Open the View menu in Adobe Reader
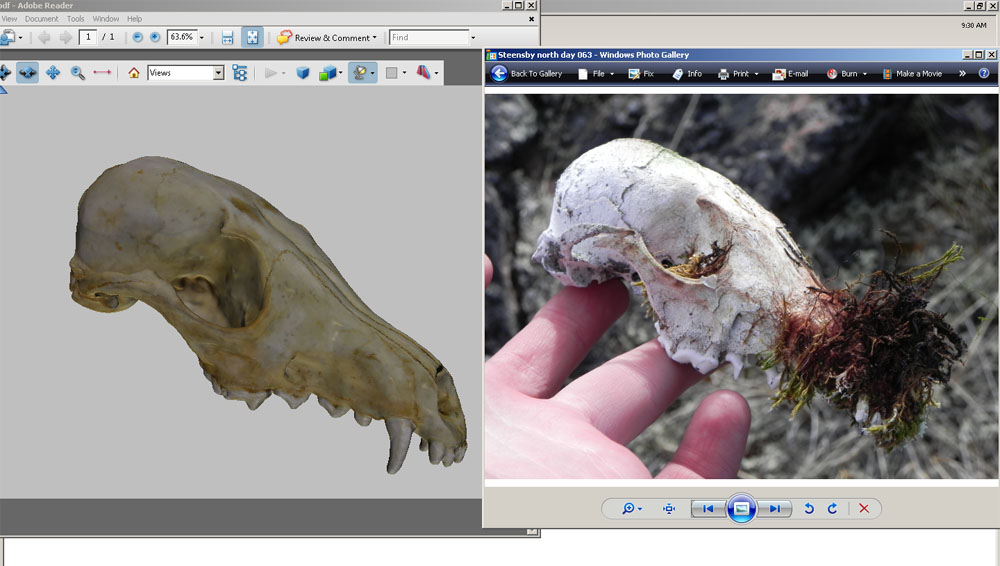The width and height of the screenshot is (1000, 566). tap(9, 19)
